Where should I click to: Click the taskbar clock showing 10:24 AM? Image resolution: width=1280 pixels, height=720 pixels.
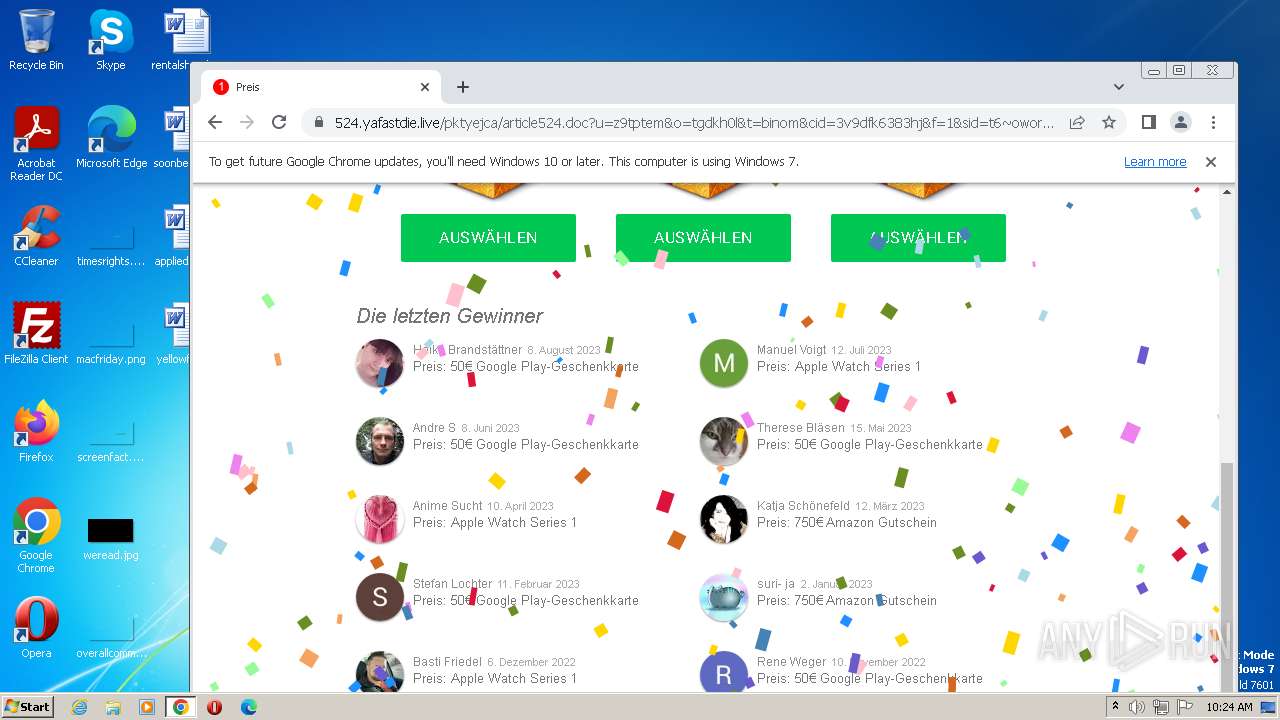(x=1230, y=707)
